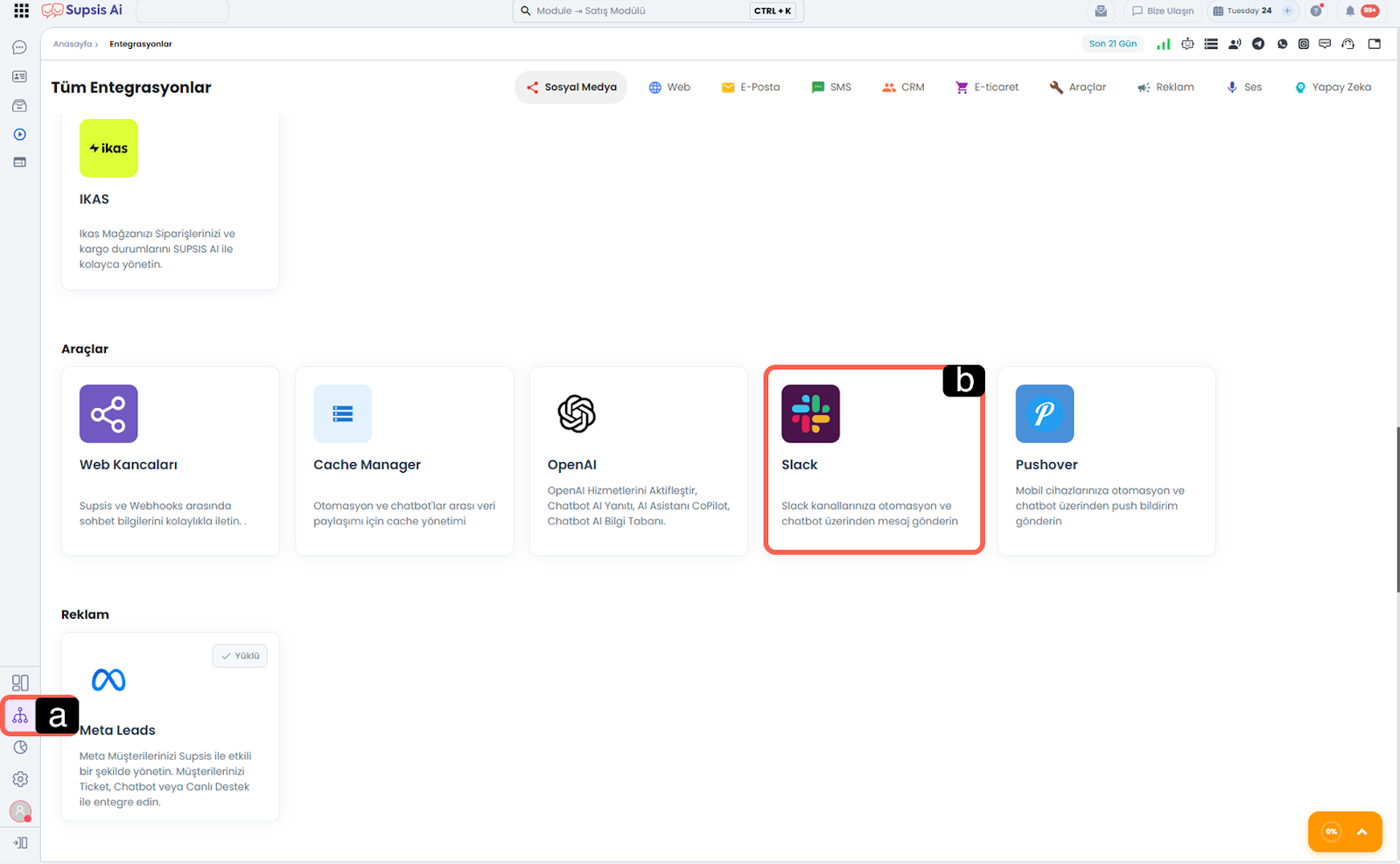Switch to the E-ticaret tab
1400x864 pixels.
click(x=987, y=88)
